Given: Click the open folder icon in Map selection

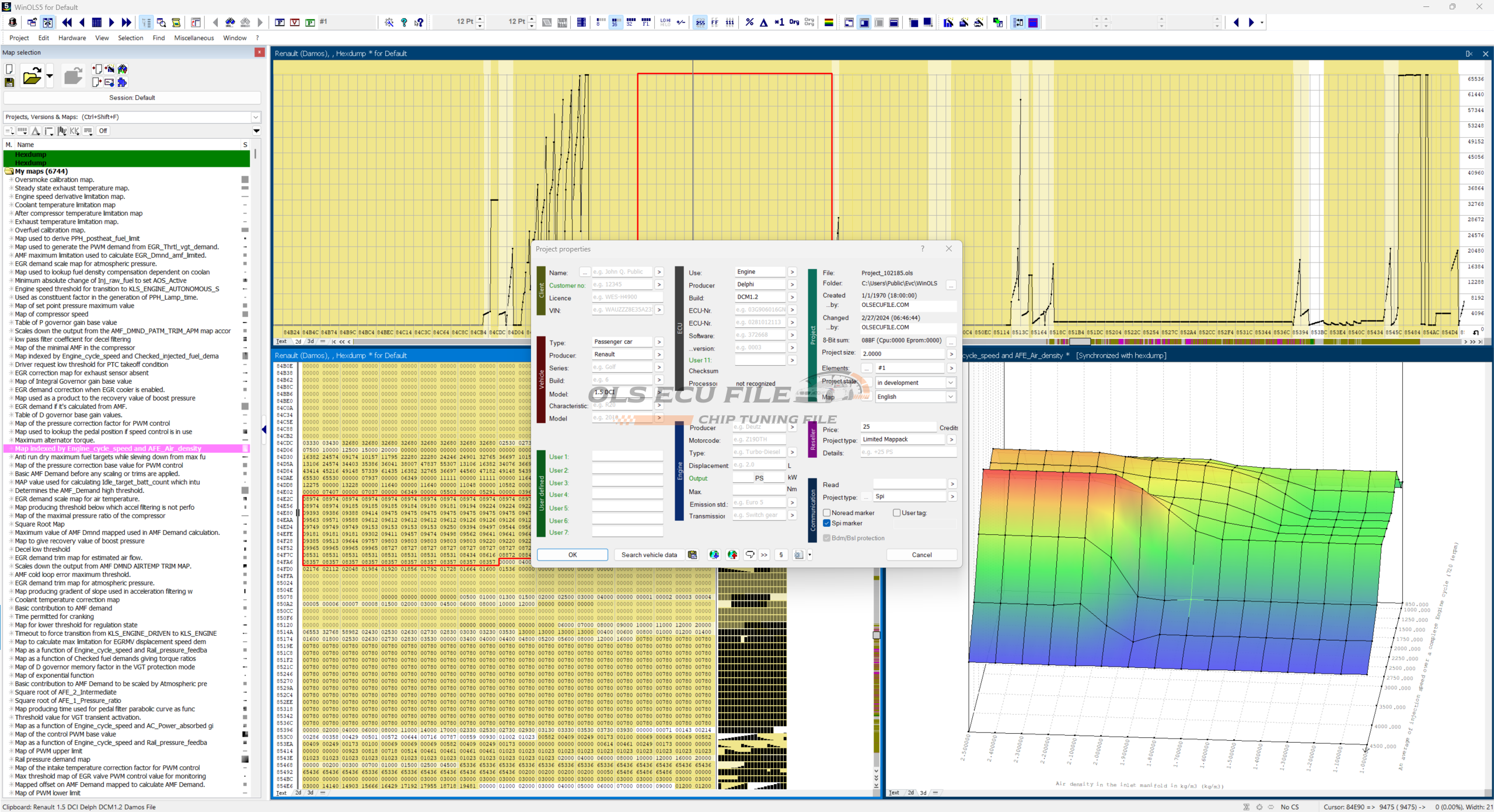Looking at the screenshot, I should click(x=32, y=76).
